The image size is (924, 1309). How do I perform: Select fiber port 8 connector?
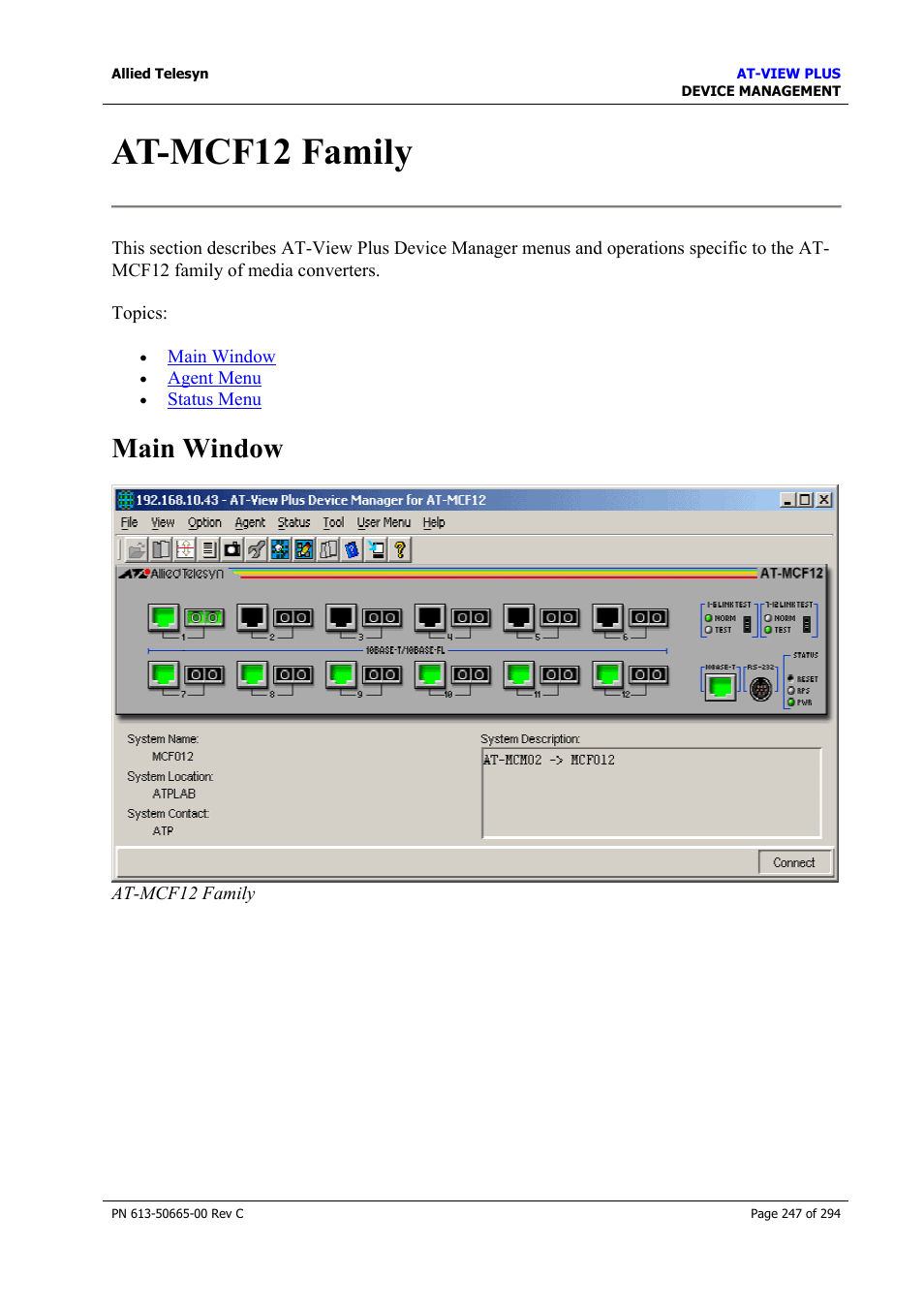click(293, 674)
